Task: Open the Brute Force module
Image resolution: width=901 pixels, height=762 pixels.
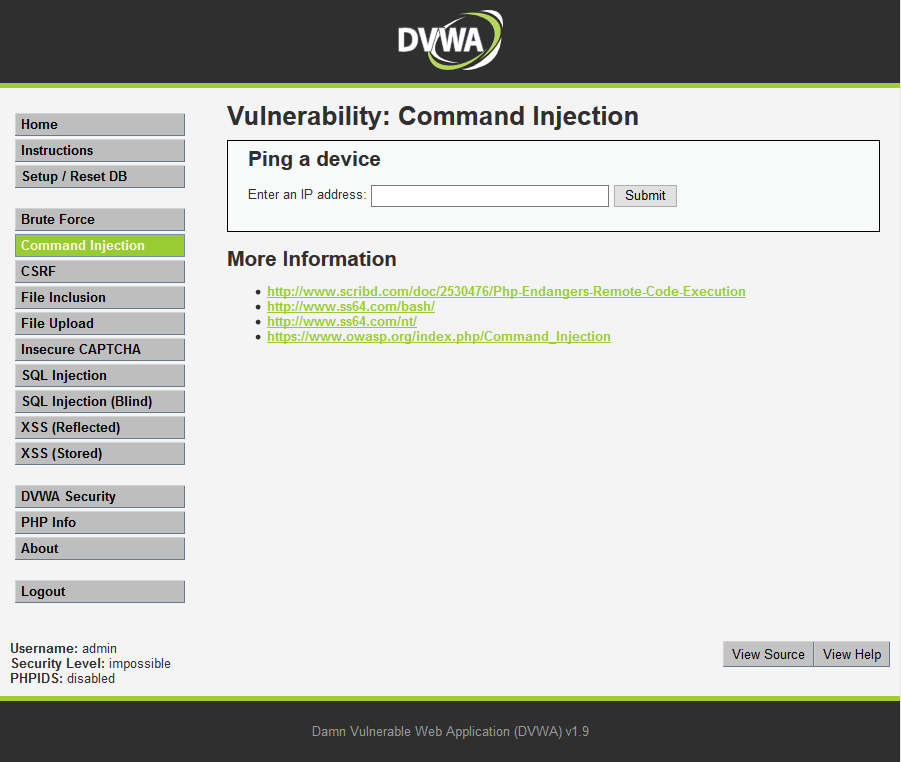Action: [x=99, y=219]
